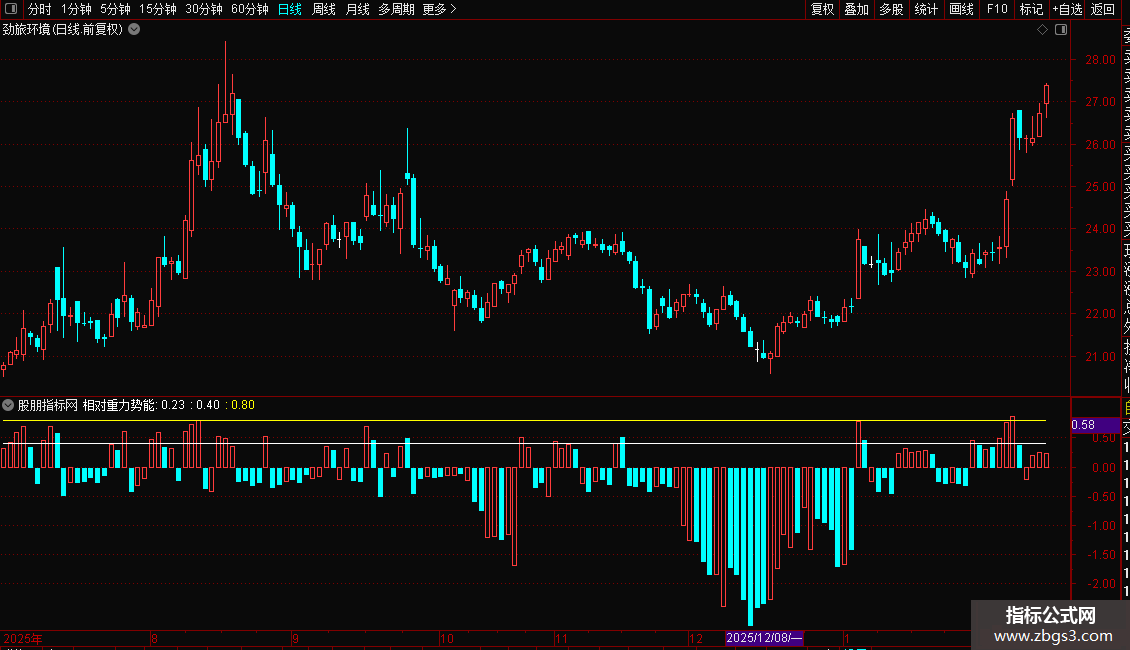Open the indicator menu circle beside 股朋指标网
This screenshot has width=1130, height=650.
(x=8, y=405)
